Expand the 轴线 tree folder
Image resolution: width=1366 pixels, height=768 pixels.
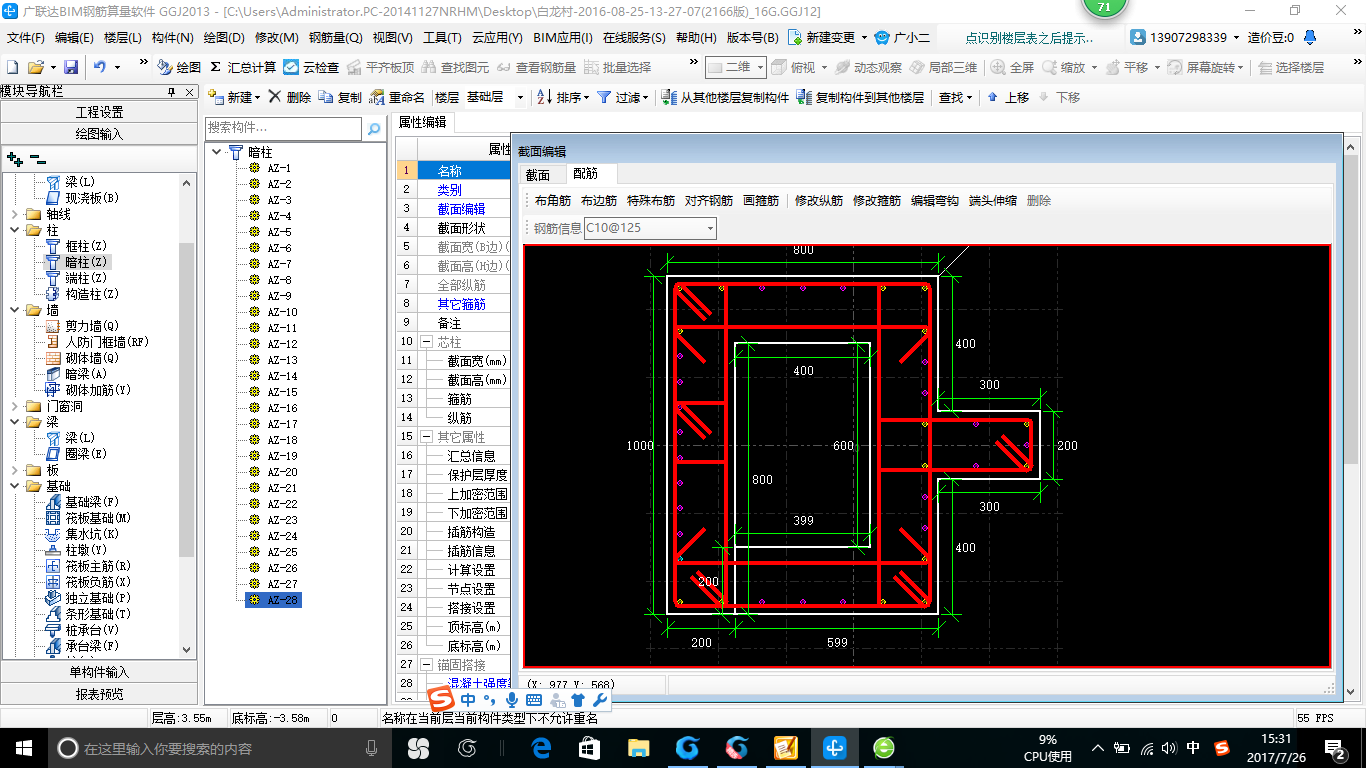coord(14,214)
